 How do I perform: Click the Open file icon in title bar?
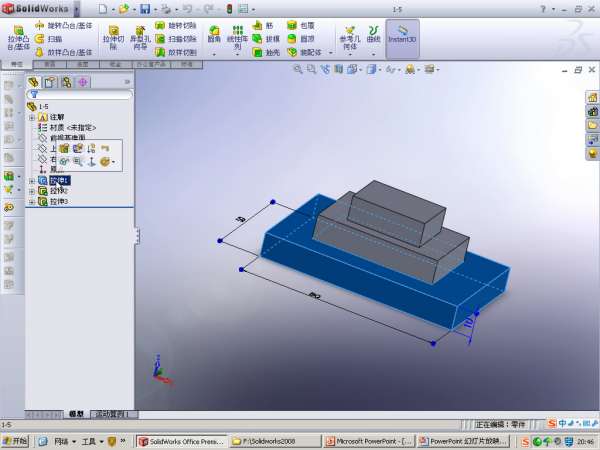coord(124,9)
